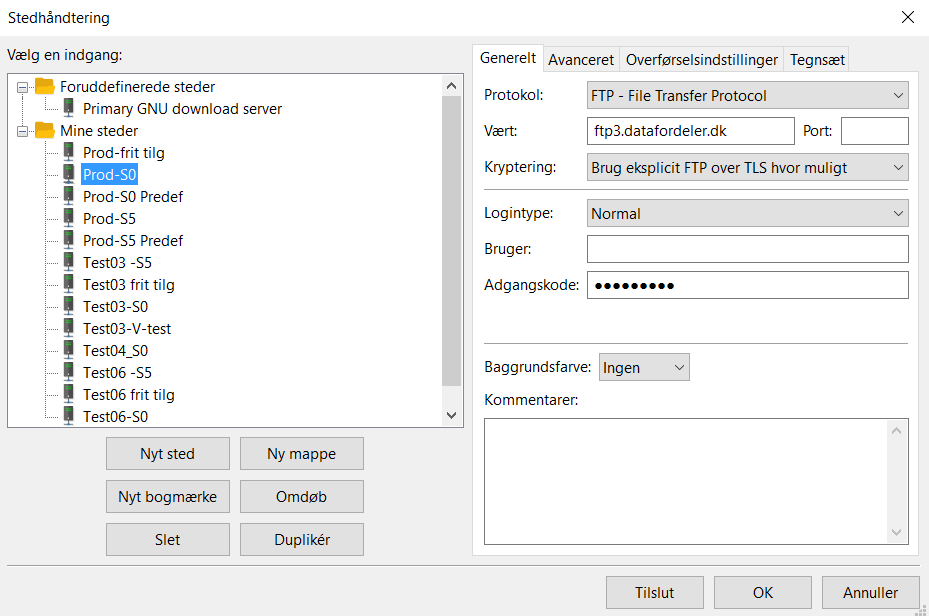This screenshot has height=616, width=929.
Task: Open the Protokol dropdown
Action: click(747, 96)
